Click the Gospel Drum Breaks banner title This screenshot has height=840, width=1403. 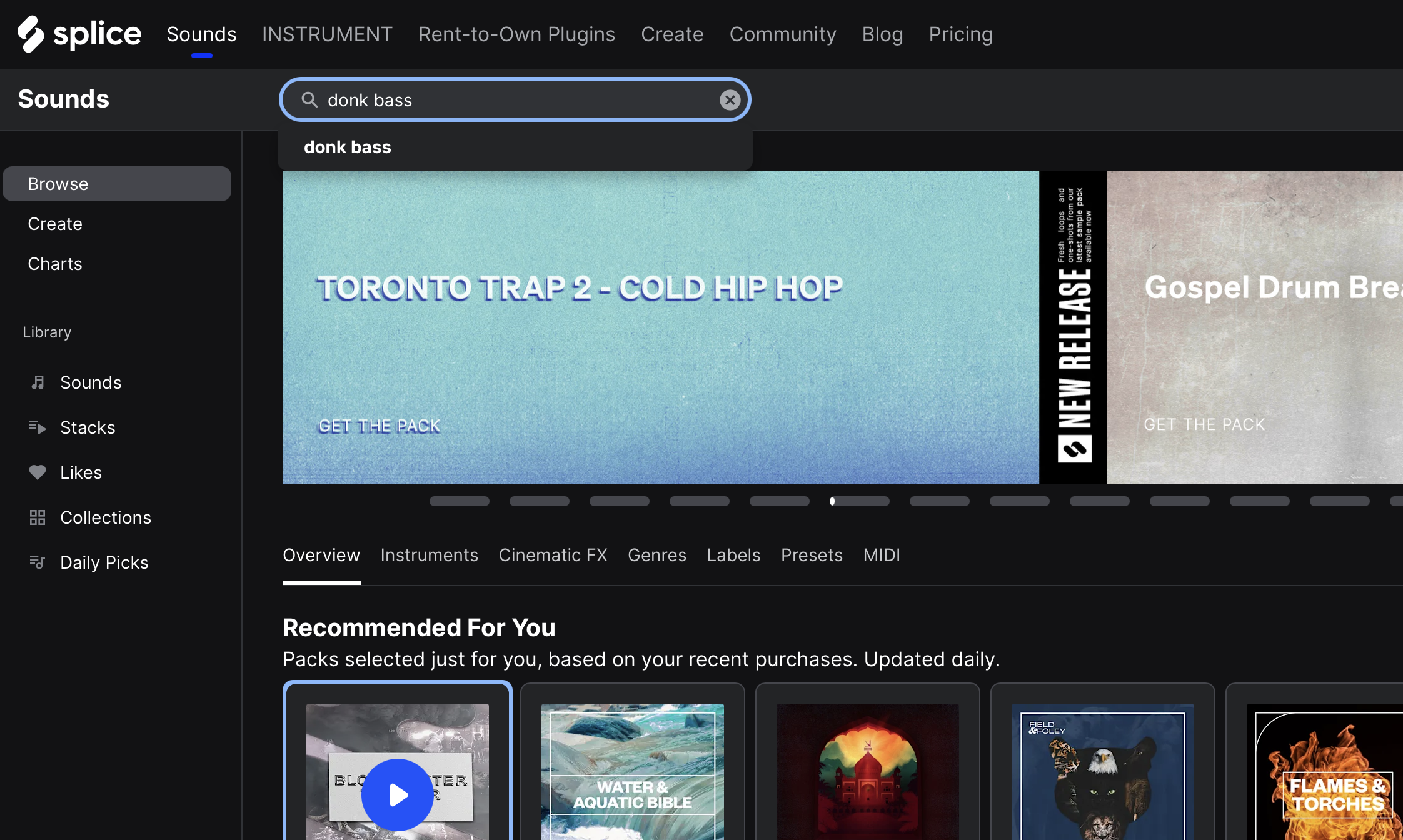point(1274,287)
